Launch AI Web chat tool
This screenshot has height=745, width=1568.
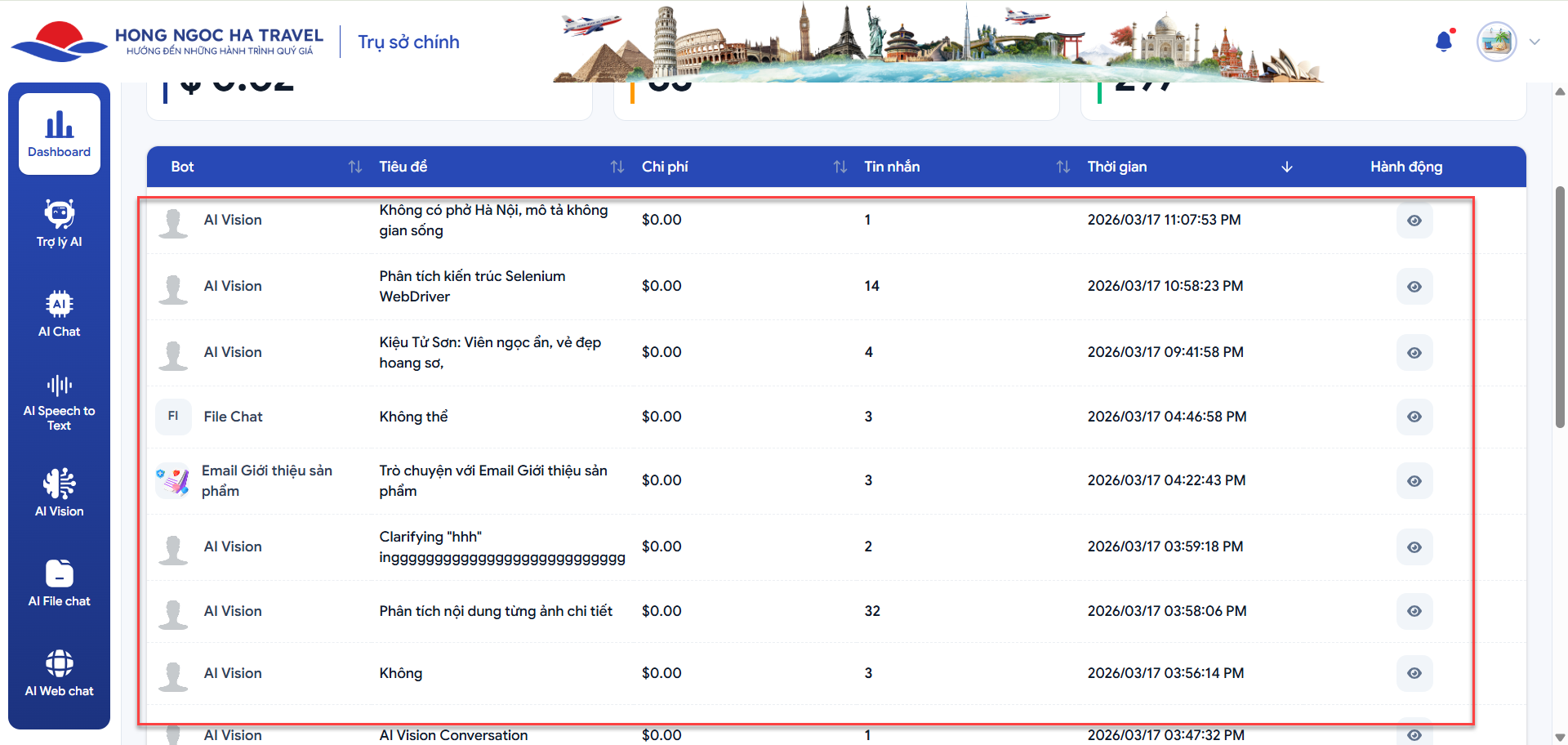tap(60, 672)
